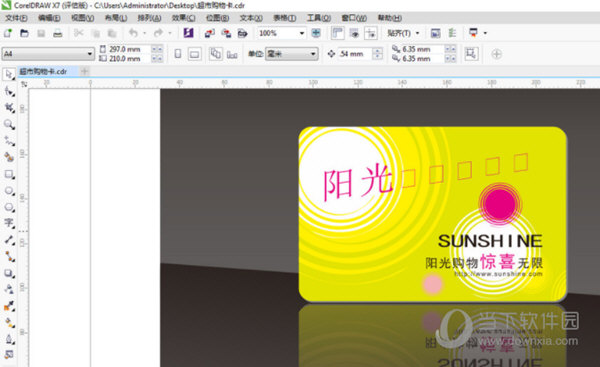Toggle Treat as filled button
This screenshot has height=367, width=600.
[x=471, y=54]
